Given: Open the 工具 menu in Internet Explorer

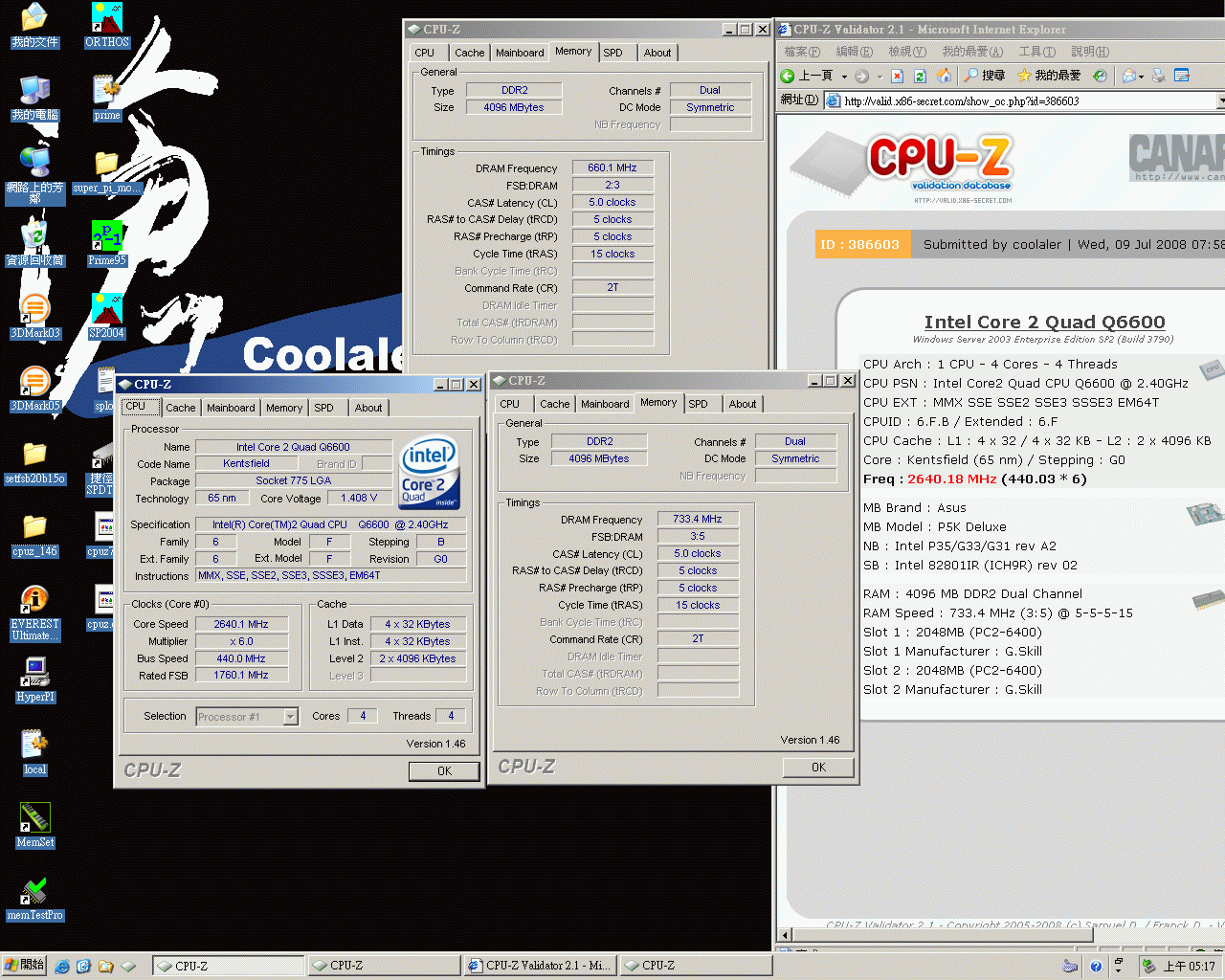Looking at the screenshot, I should 1036,52.
